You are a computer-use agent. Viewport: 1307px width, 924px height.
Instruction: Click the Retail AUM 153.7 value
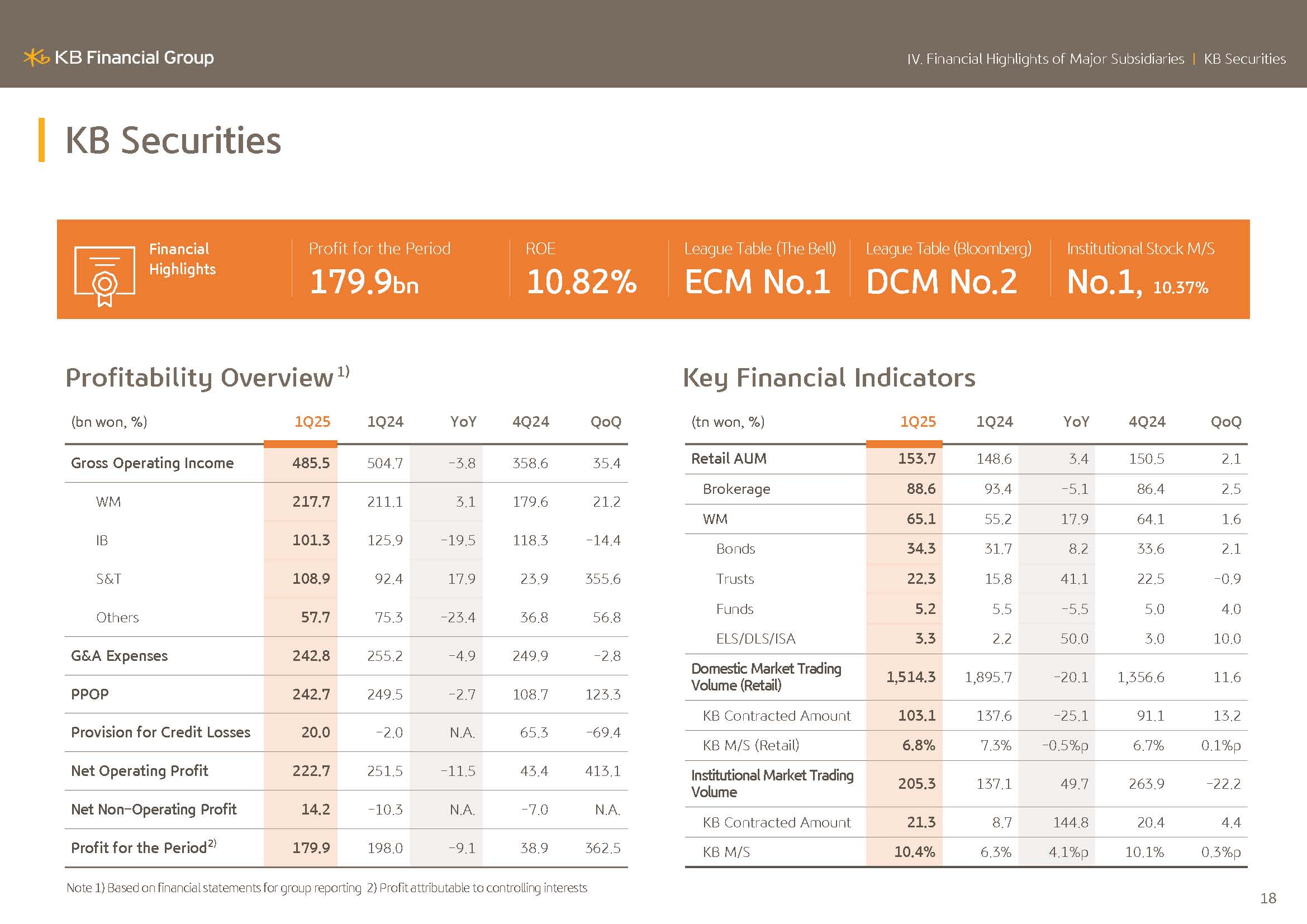(916, 459)
